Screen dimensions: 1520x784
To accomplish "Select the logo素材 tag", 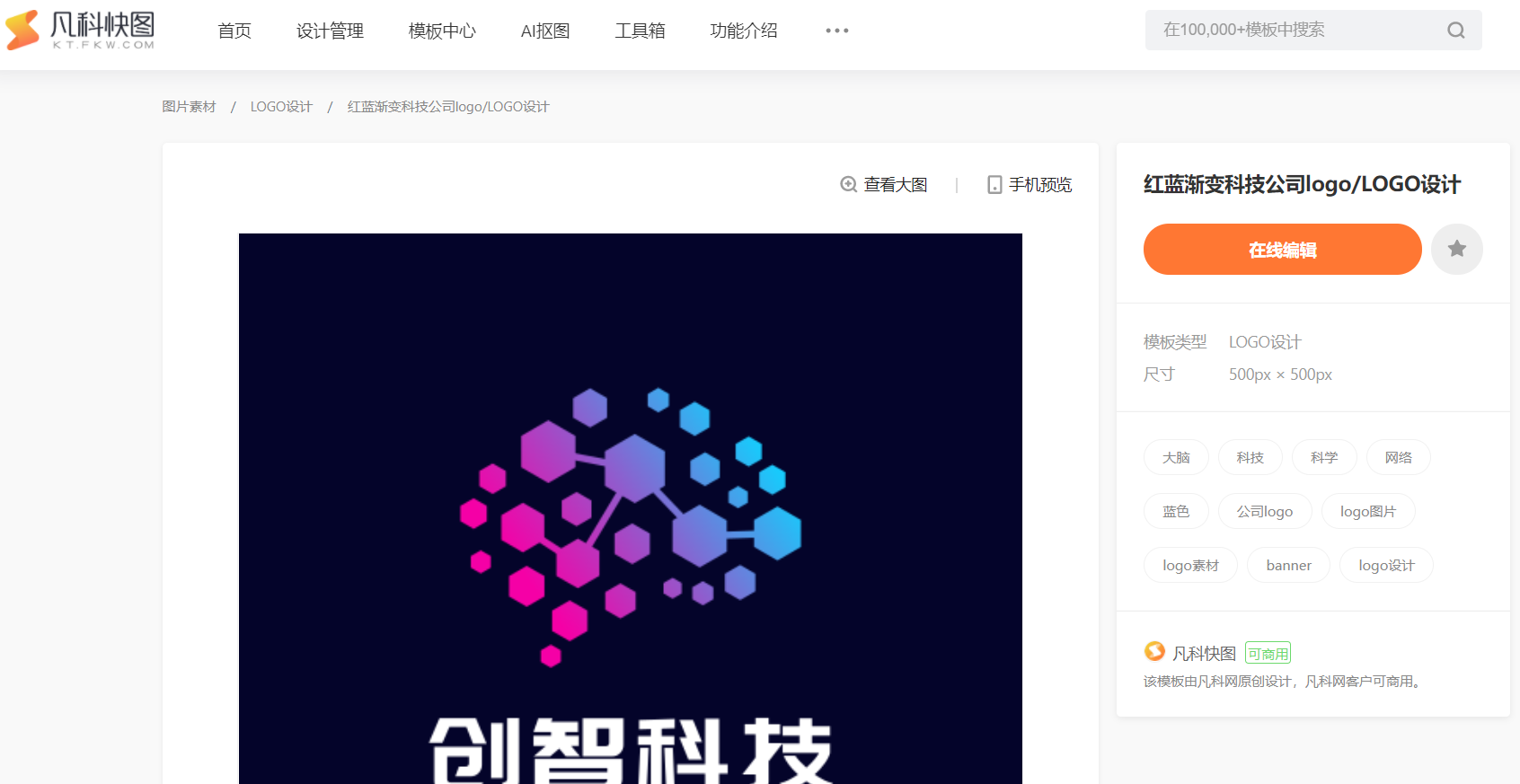I will point(1190,566).
